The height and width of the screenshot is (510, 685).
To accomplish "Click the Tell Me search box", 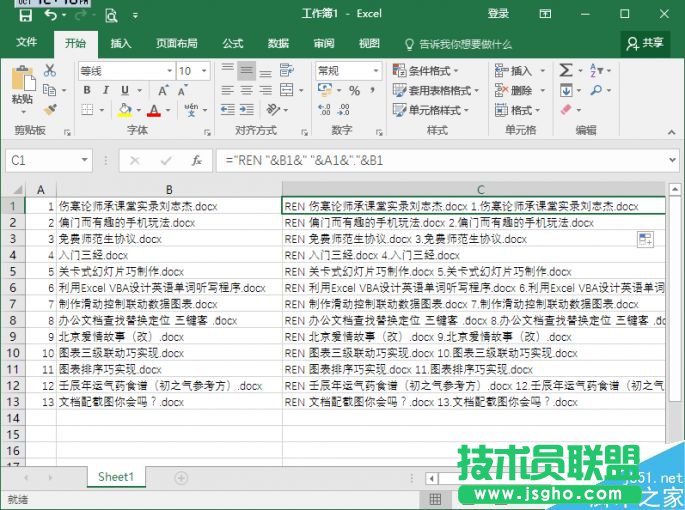I will pyautogui.click(x=457, y=44).
